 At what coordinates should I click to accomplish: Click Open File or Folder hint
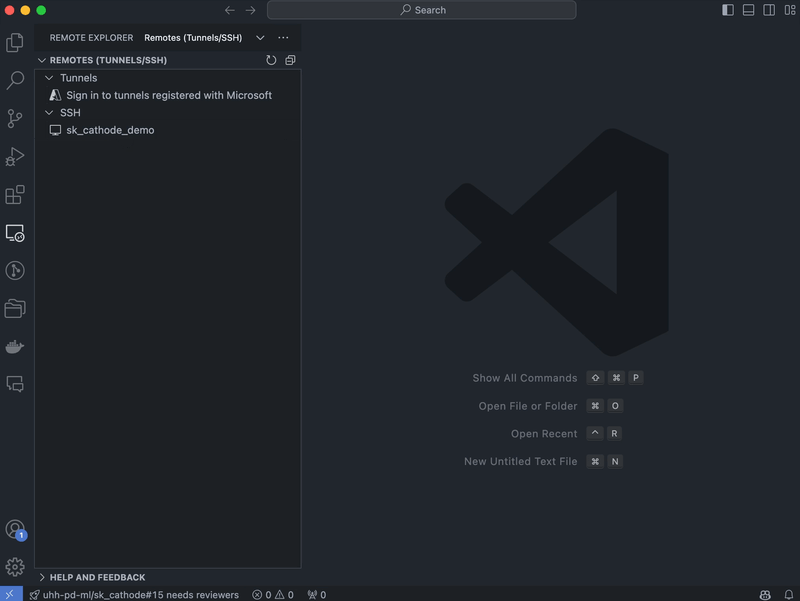point(528,406)
